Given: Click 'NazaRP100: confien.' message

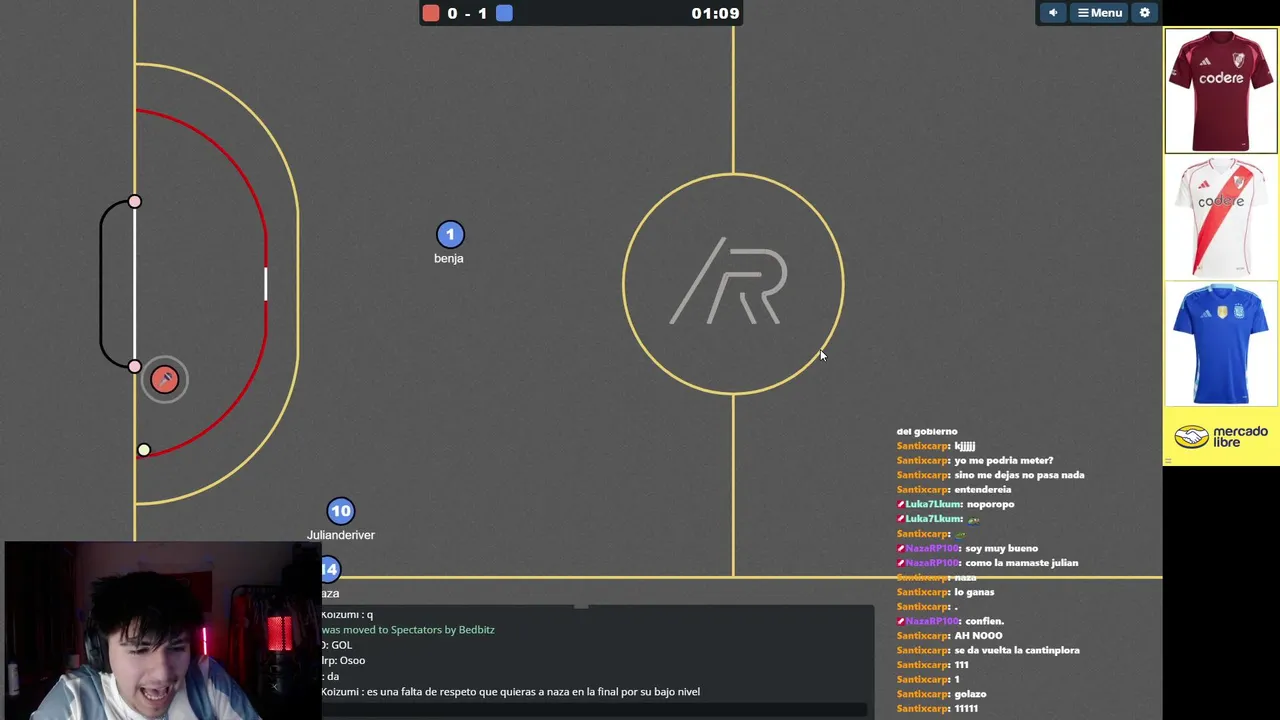Looking at the screenshot, I should tap(950, 621).
